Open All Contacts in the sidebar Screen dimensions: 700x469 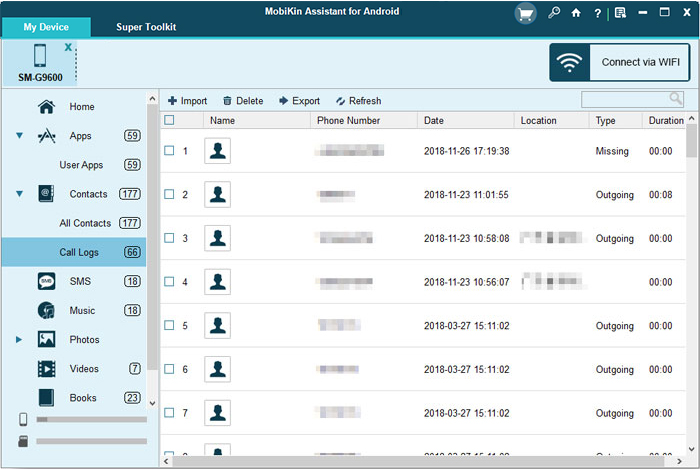click(85, 223)
